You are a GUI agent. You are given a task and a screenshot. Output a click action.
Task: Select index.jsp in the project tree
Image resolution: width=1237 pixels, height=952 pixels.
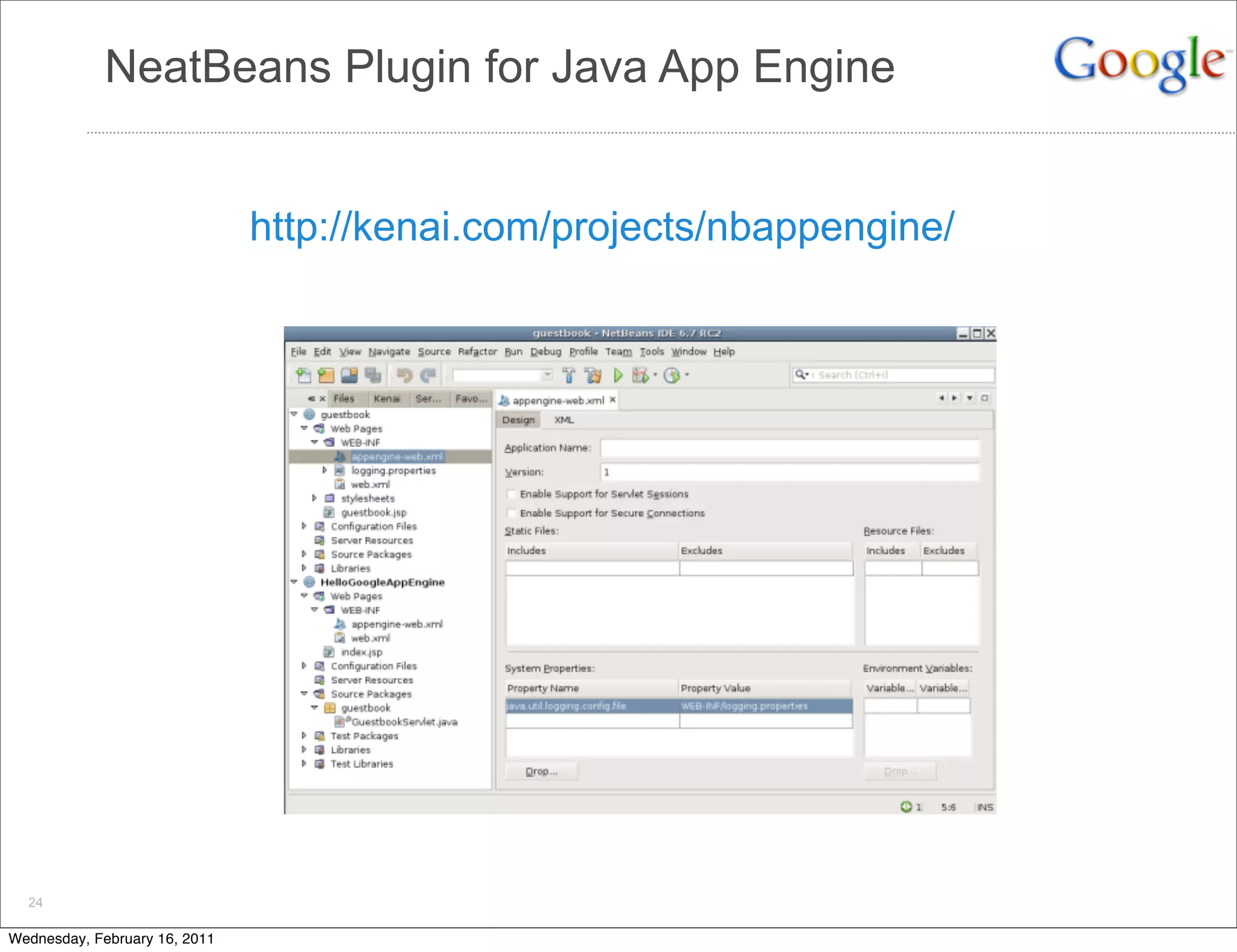361,652
